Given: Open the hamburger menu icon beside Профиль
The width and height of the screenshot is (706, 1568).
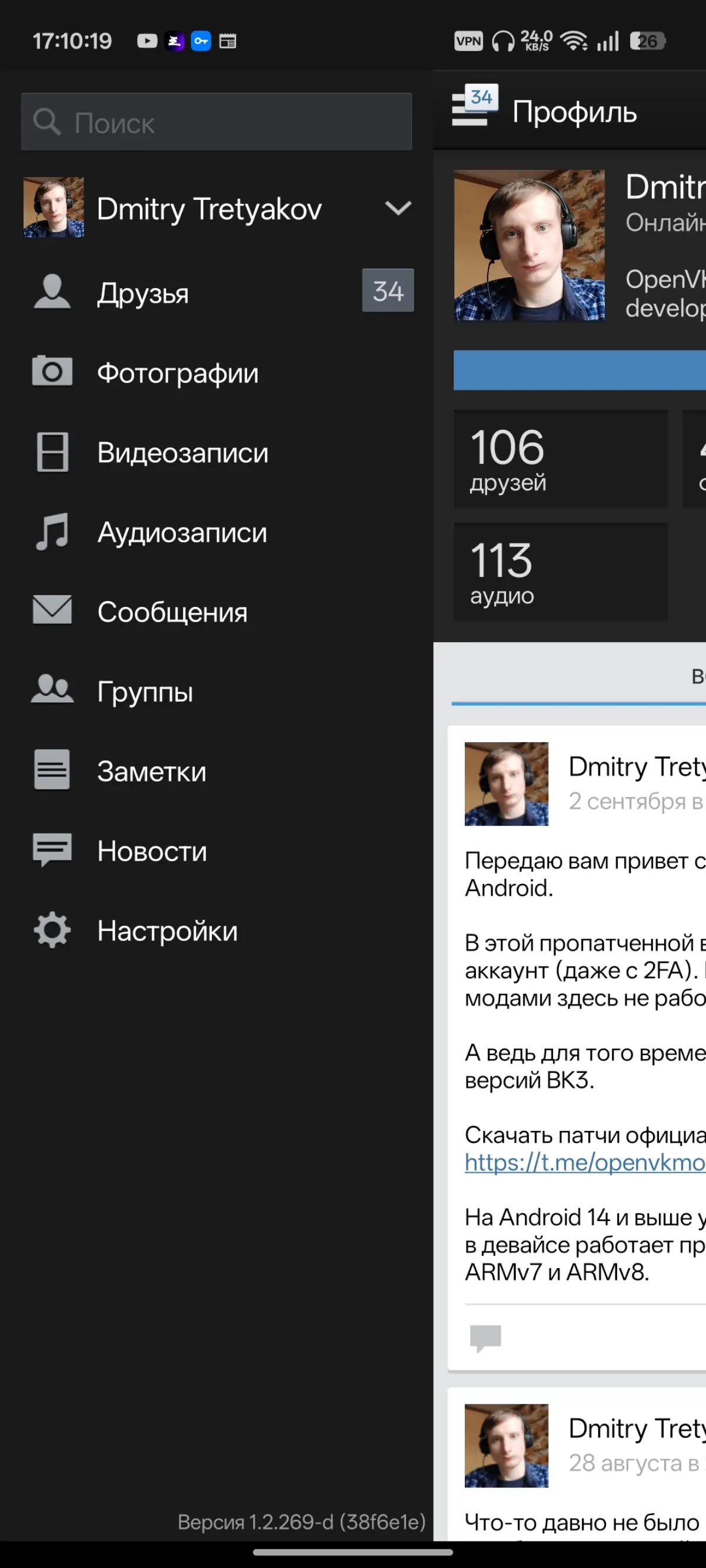Looking at the screenshot, I should pos(469,110).
